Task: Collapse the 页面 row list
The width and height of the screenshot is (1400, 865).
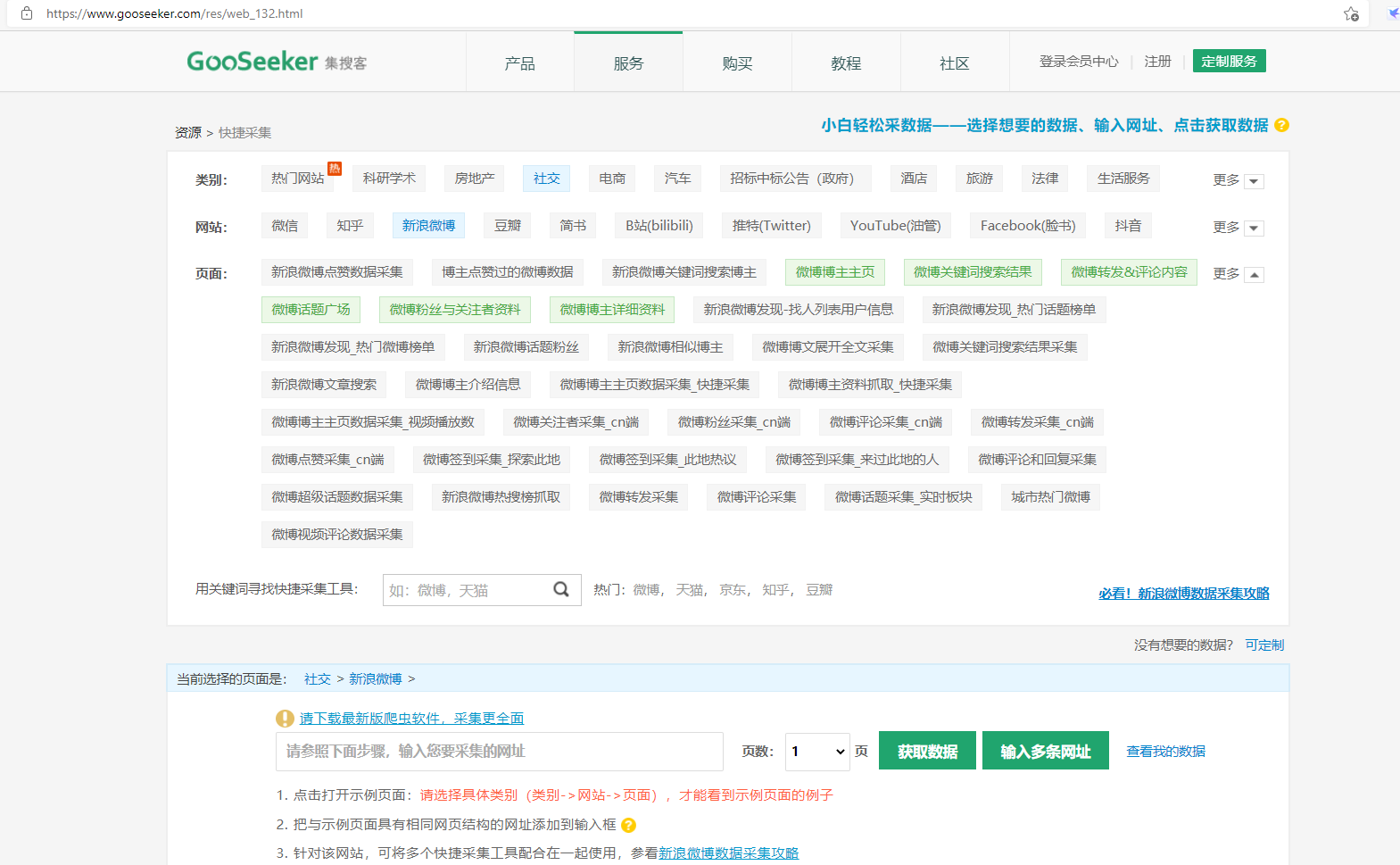Action: pos(1254,275)
